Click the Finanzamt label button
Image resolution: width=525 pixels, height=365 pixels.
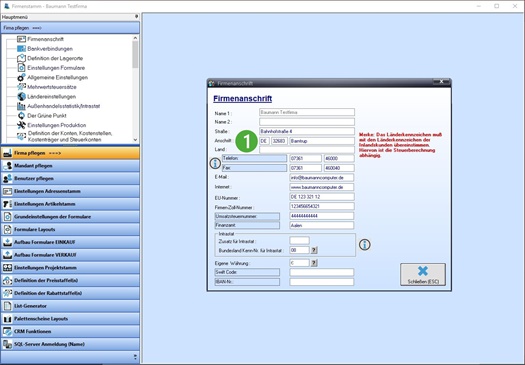(247, 225)
